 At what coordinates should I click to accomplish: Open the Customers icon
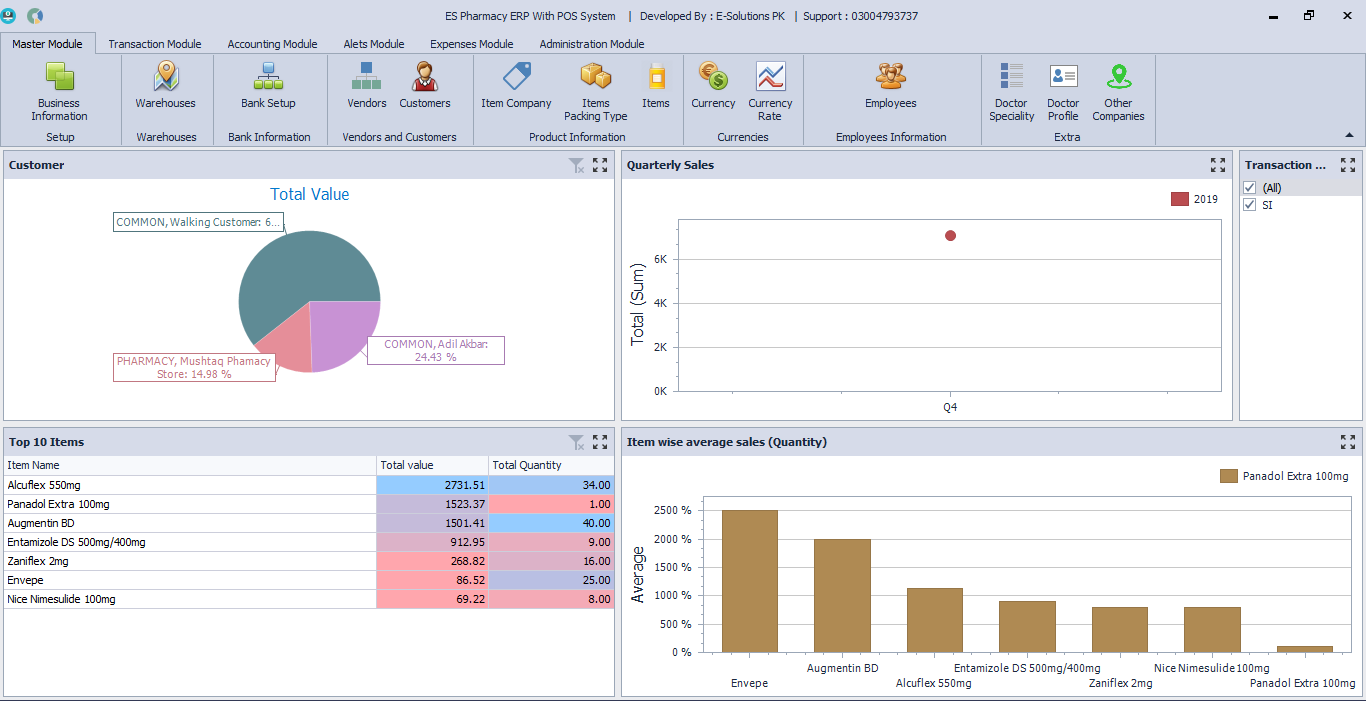click(425, 86)
